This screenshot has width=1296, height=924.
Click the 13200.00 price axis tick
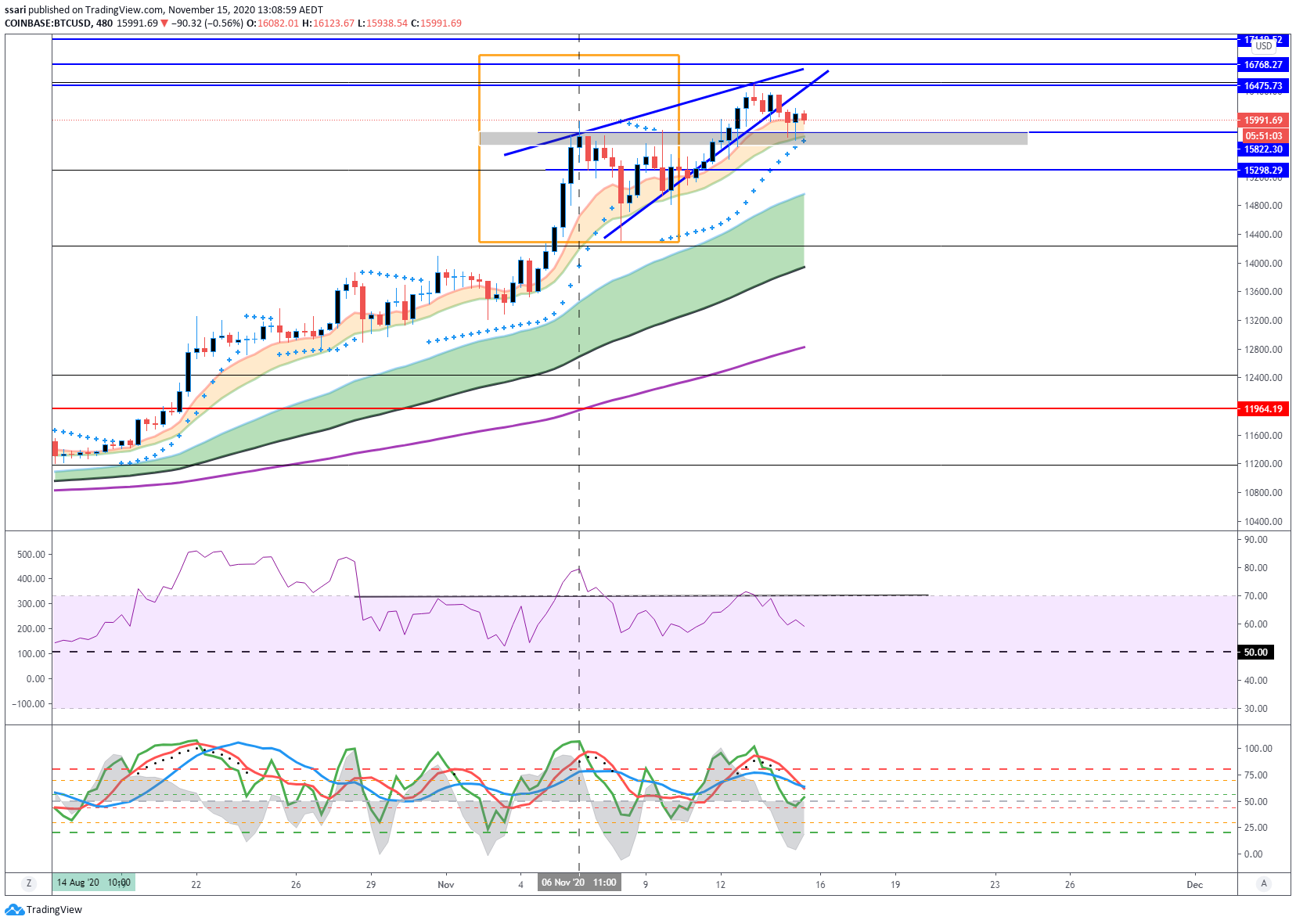(x=1263, y=321)
